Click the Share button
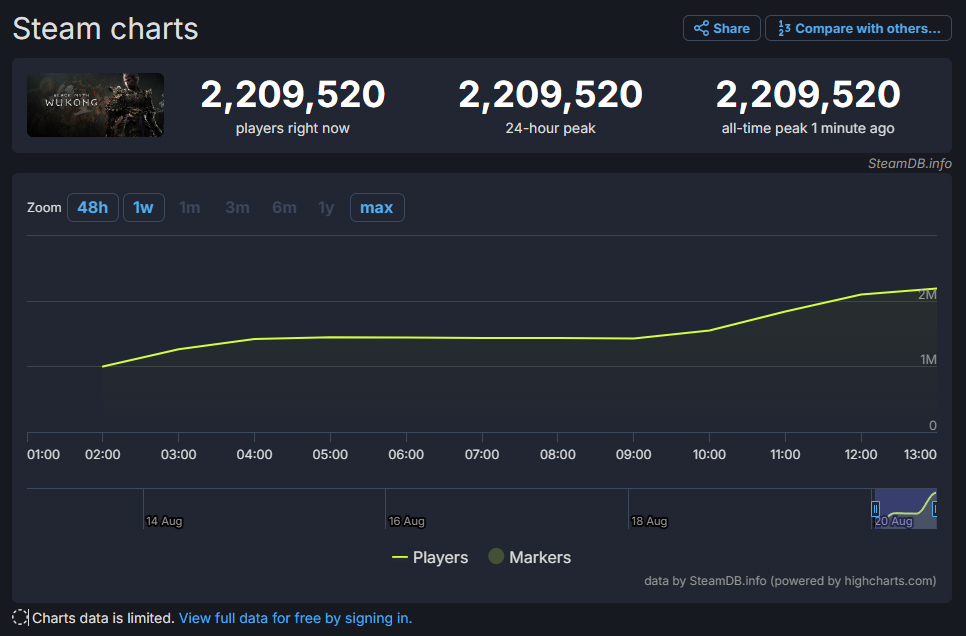The width and height of the screenshot is (966, 636). (721, 28)
